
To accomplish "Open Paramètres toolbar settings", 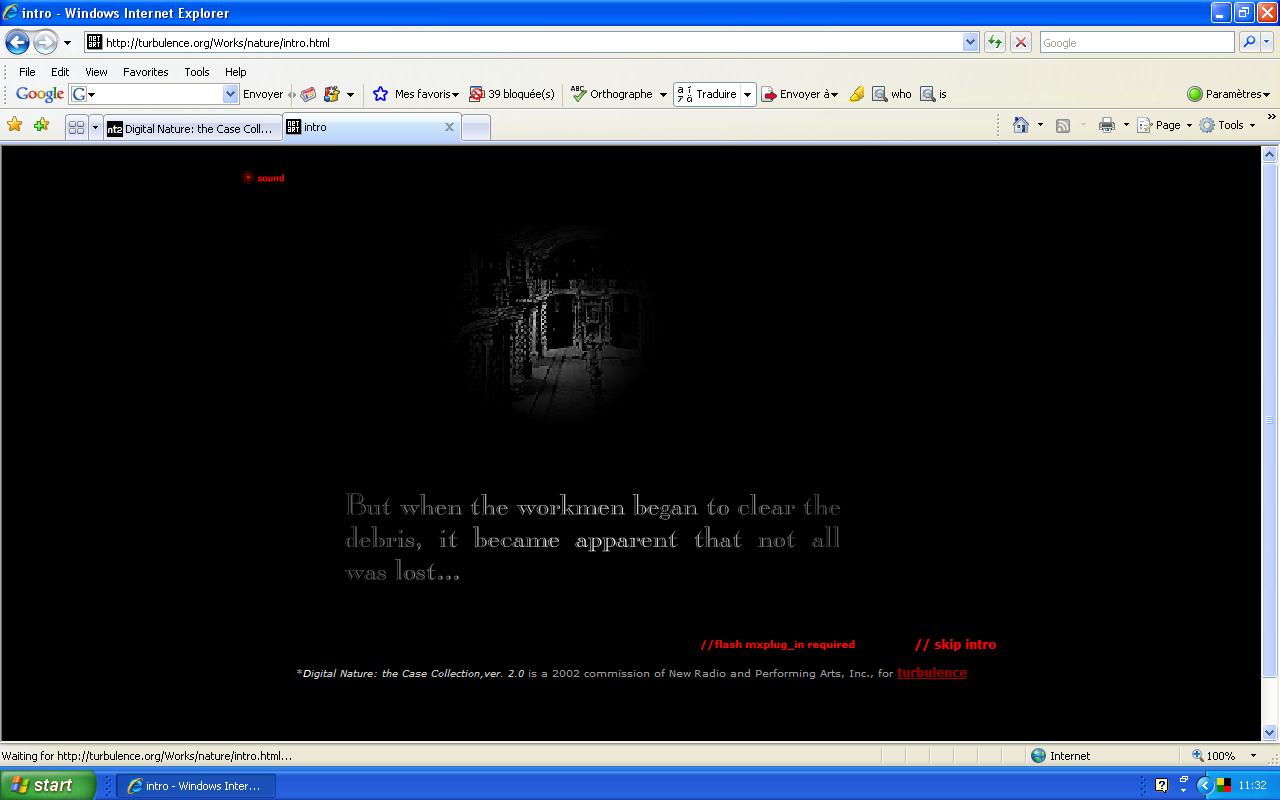I will (x=1228, y=94).
